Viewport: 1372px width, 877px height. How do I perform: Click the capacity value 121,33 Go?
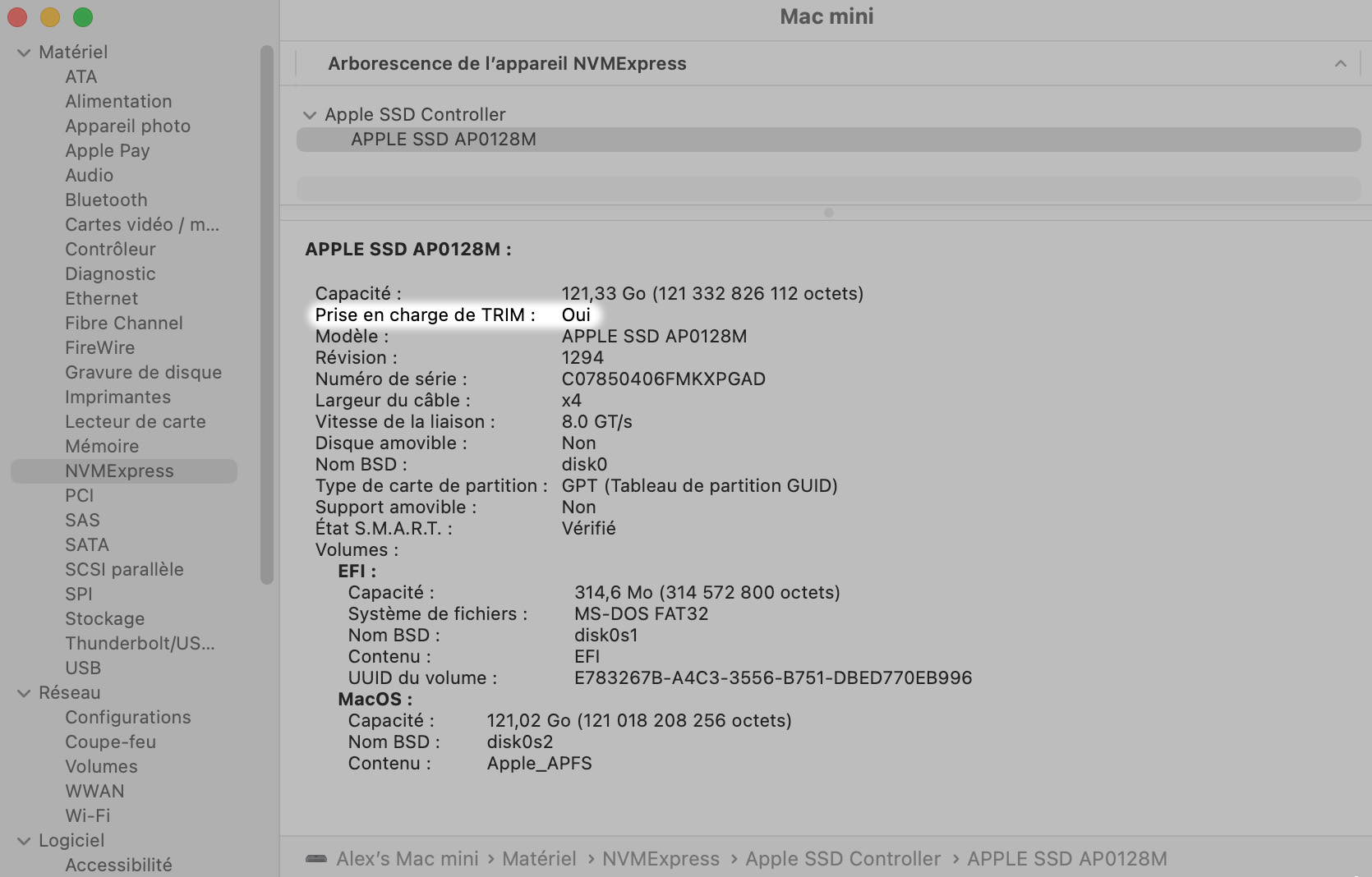(712, 293)
